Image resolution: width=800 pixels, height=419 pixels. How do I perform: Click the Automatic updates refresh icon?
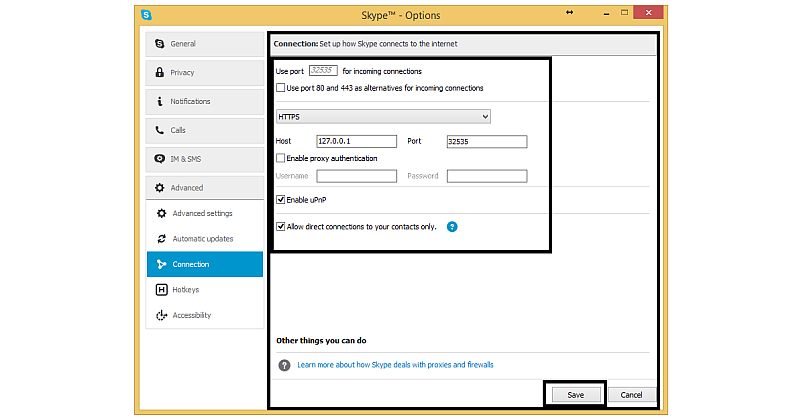[162, 239]
